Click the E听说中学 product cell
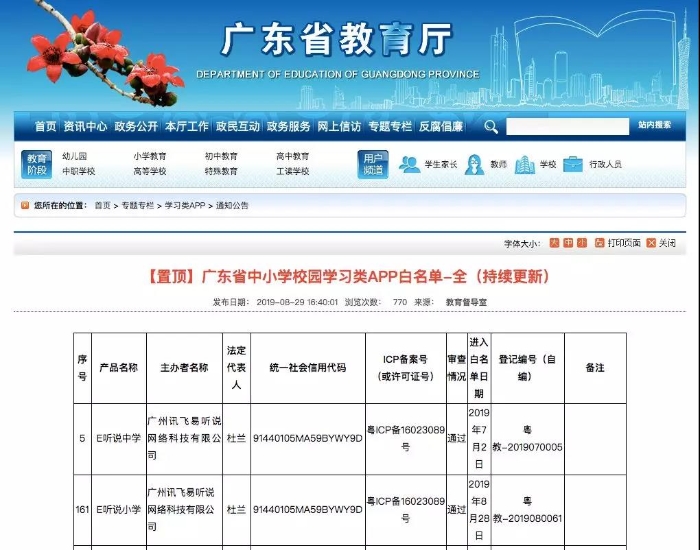This screenshot has height=550, width=700. [x=119, y=438]
